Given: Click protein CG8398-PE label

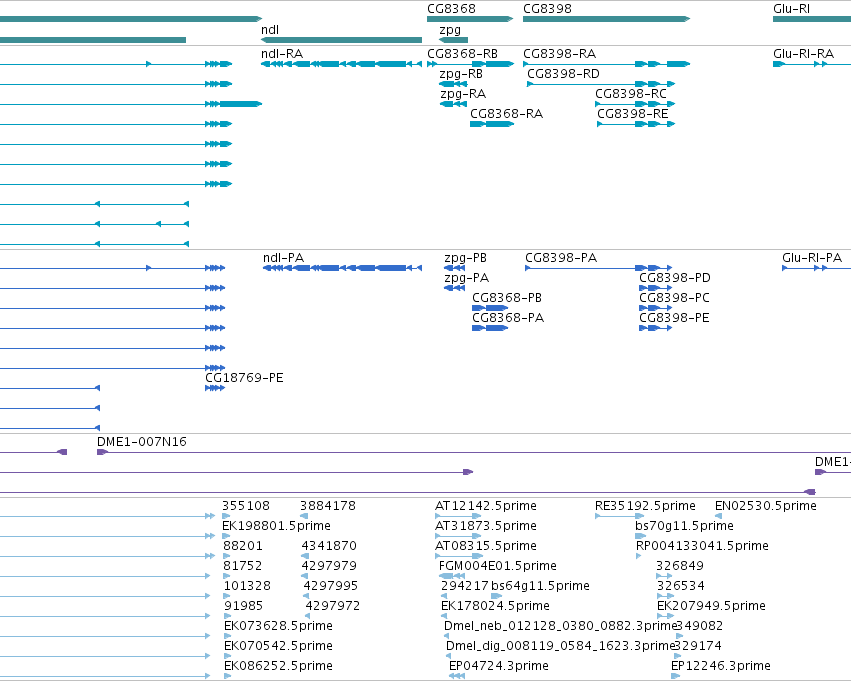Looking at the screenshot, I should click(x=674, y=318).
